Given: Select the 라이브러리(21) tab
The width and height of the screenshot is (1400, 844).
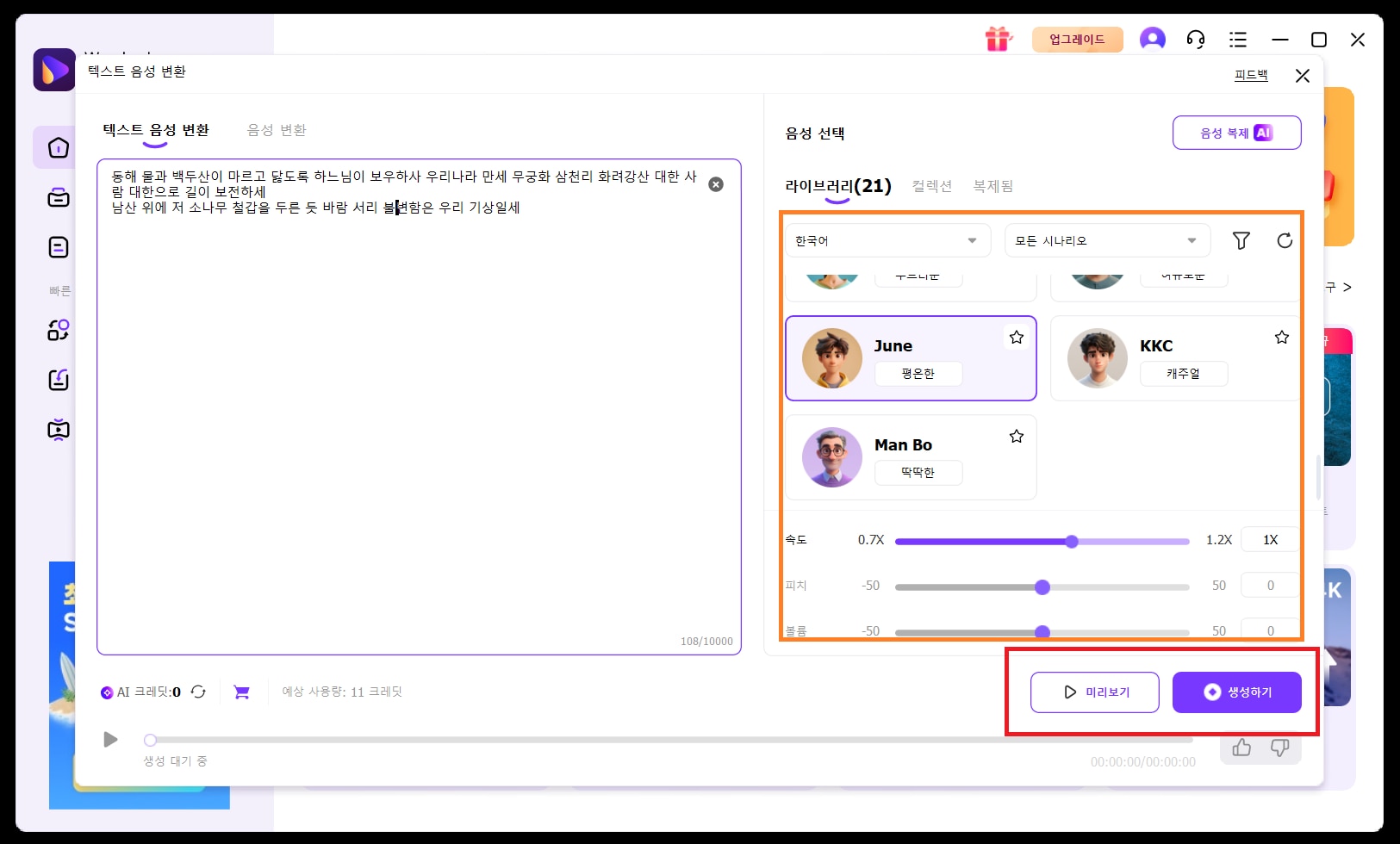Looking at the screenshot, I should (837, 186).
